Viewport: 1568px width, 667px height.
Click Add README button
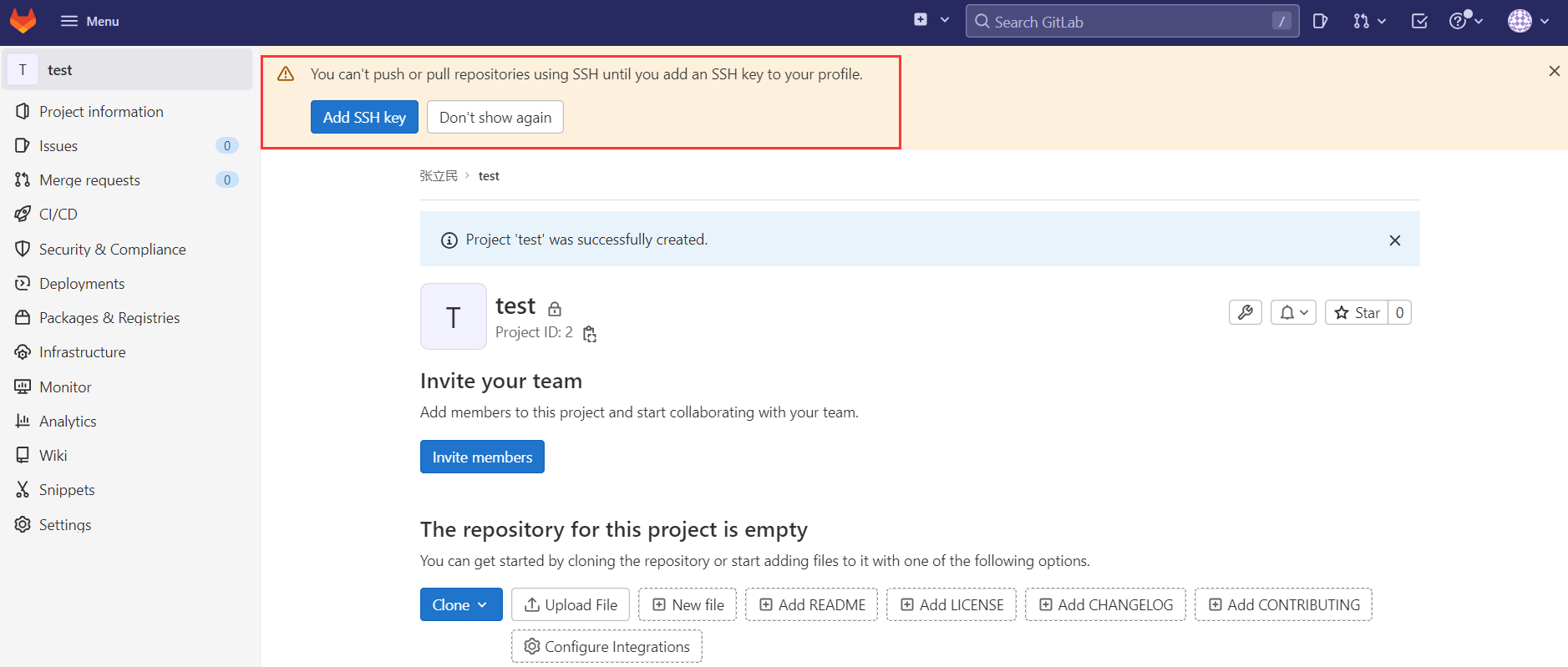click(812, 604)
